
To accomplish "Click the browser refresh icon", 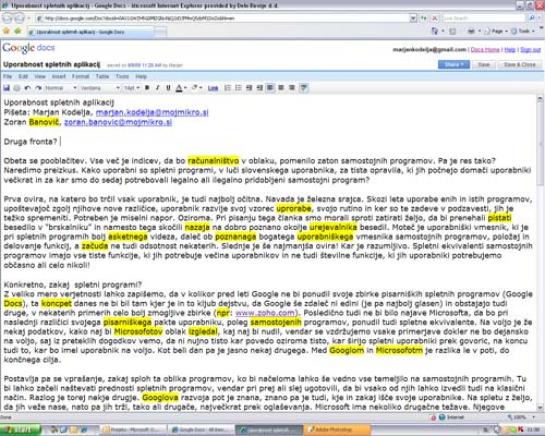I will 424,18.
